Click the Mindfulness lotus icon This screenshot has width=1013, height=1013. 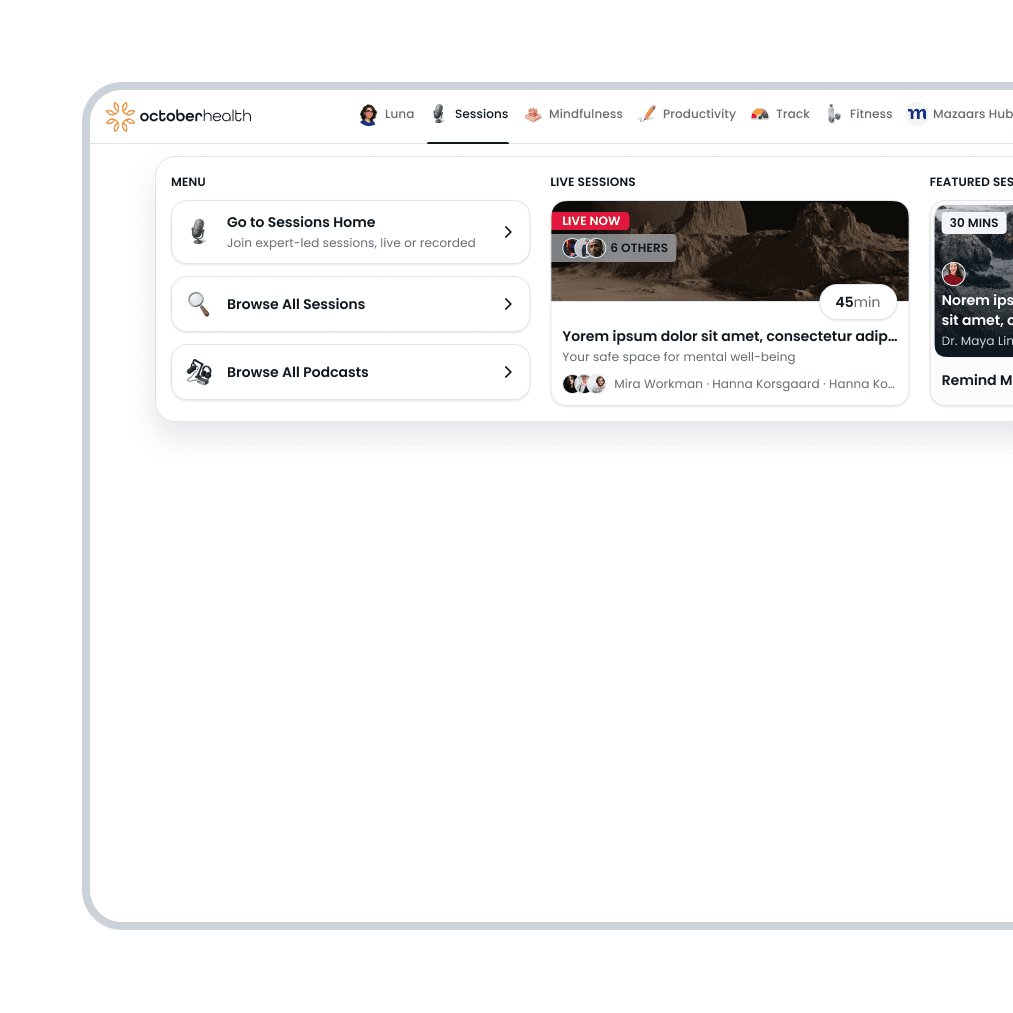coord(533,114)
